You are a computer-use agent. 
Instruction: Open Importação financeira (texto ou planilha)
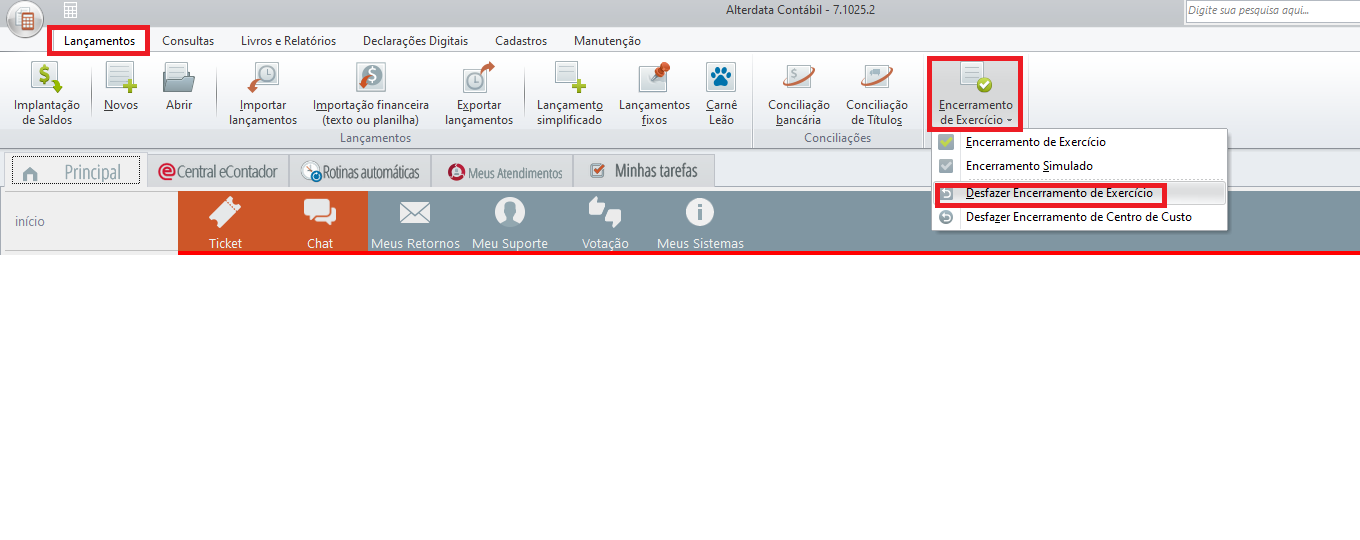[371, 94]
